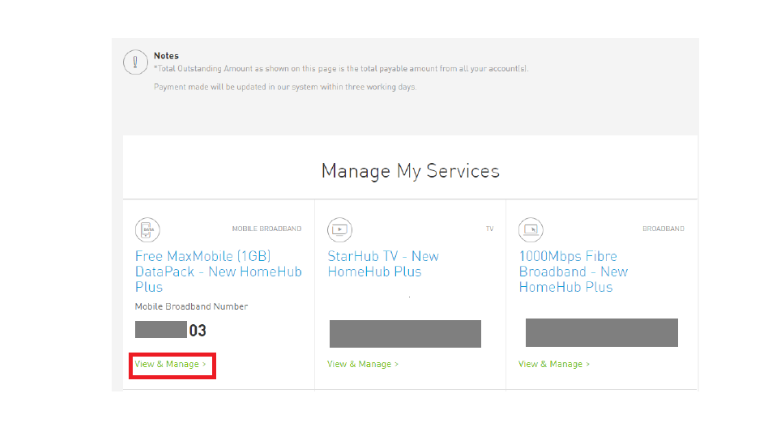Click the Mobile Broadband data icon
Image resolution: width=768 pixels, height=432 pixels.
pyautogui.click(x=147, y=230)
